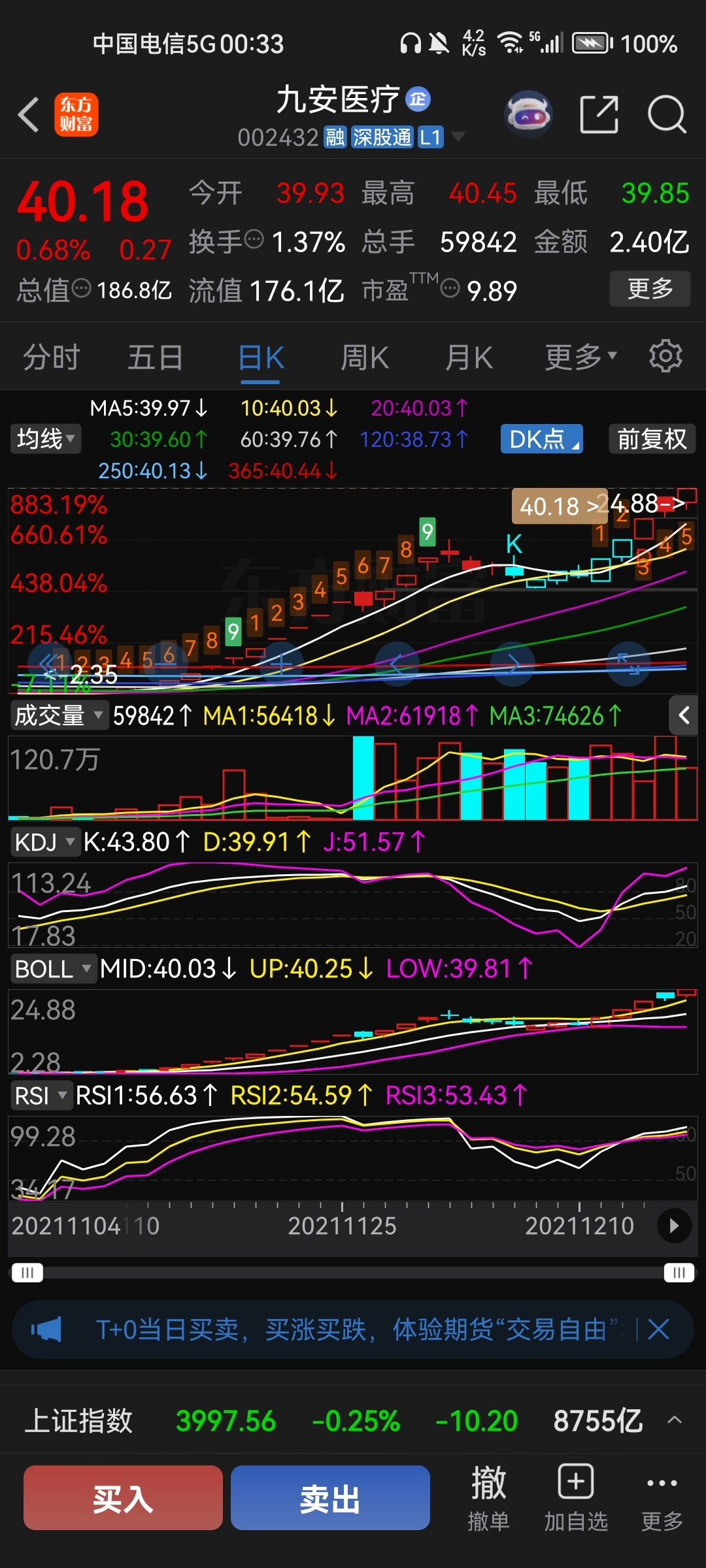Tap the blue 卖出 sell button
The height and width of the screenshot is (1568, 706).
tap(330, 1497)
